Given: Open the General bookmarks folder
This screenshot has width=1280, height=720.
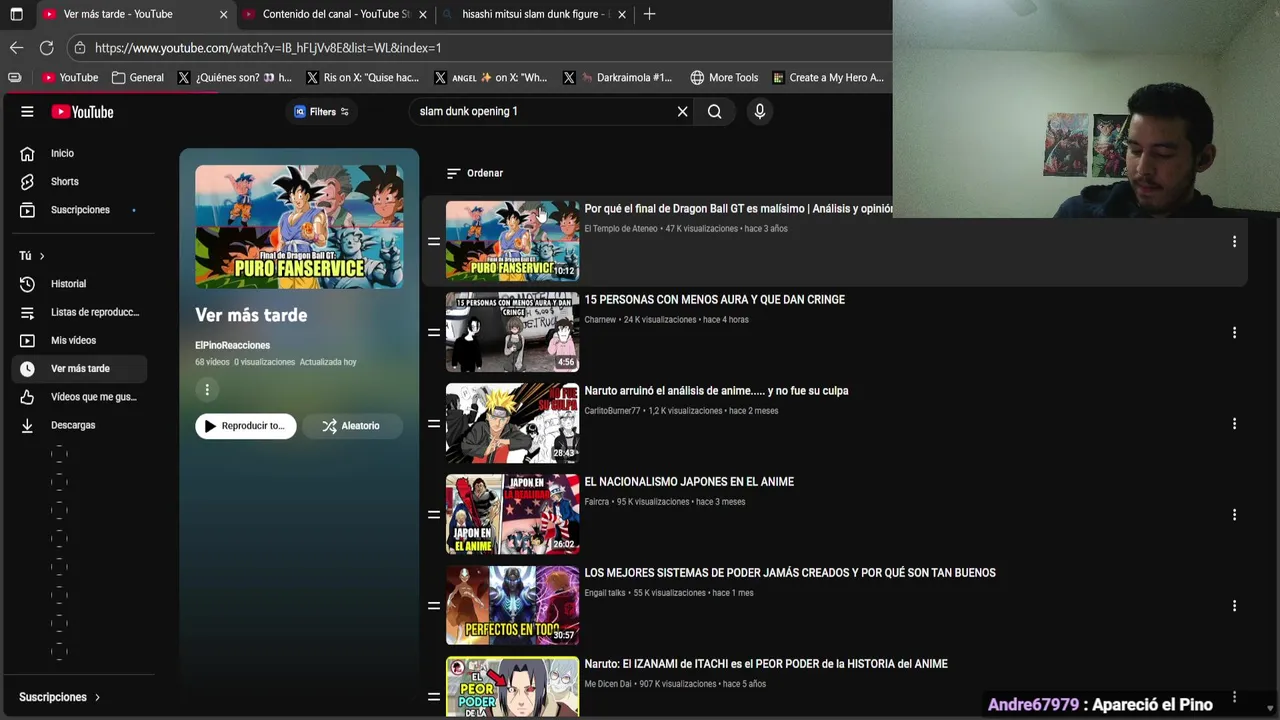Looking at the screenshot, I should click(138, 77).
